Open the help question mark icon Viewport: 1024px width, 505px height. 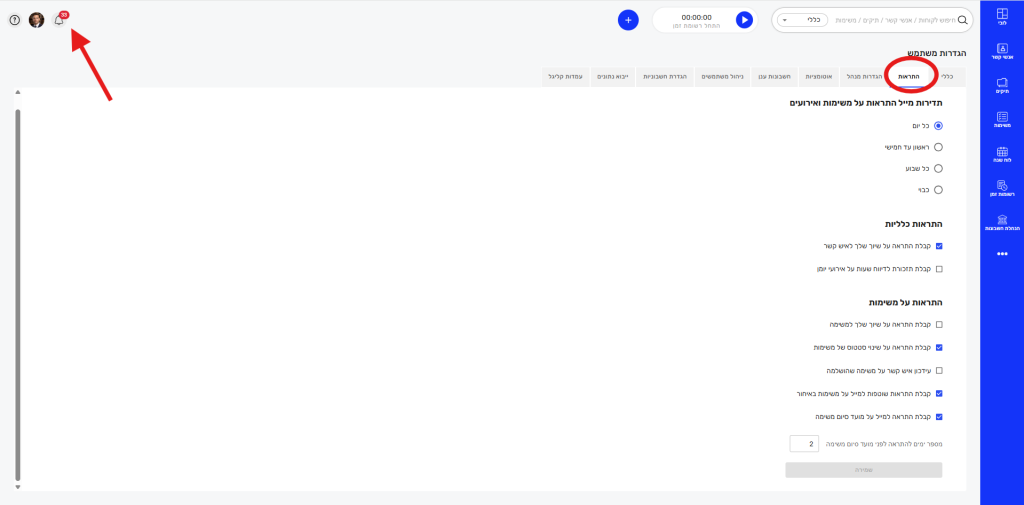point(14,20)
